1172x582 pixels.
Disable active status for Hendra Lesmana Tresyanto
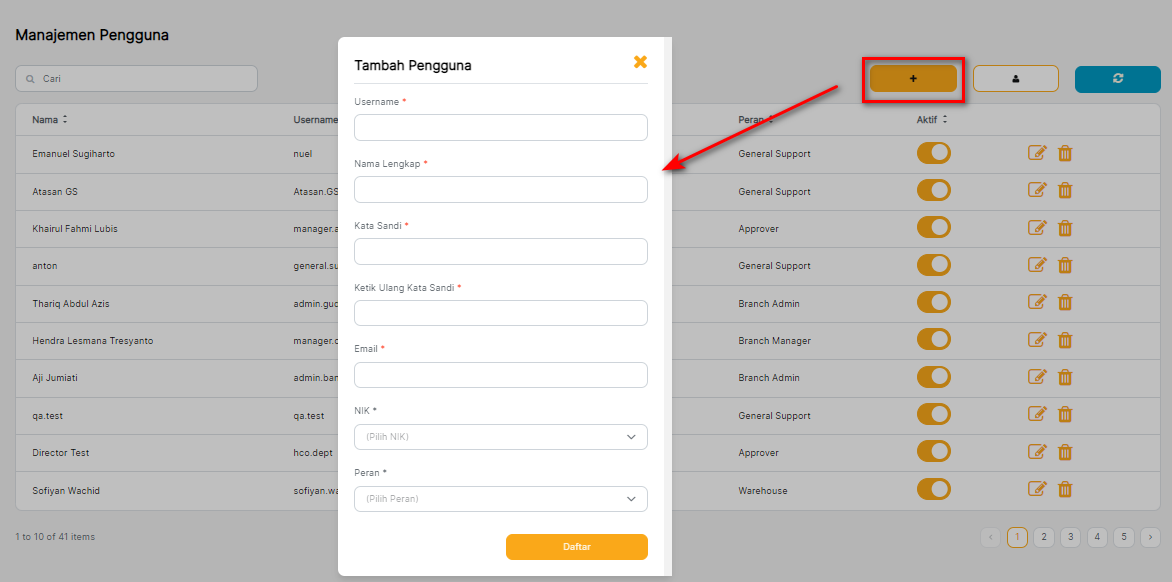(x=933, y=340)
